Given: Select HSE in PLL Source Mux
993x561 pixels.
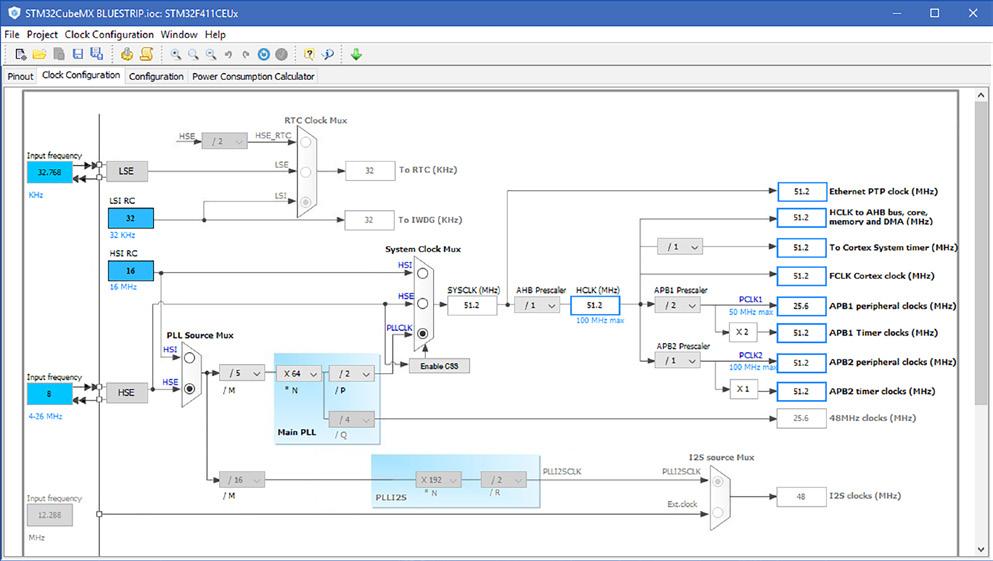Looking at the screenshot, I should (189, 389).
